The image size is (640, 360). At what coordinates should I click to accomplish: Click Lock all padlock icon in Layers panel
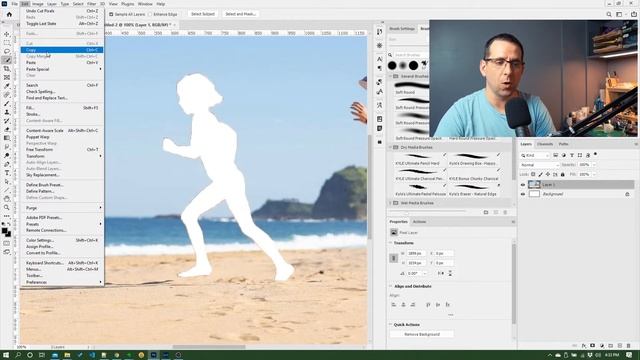click(562, 174)
